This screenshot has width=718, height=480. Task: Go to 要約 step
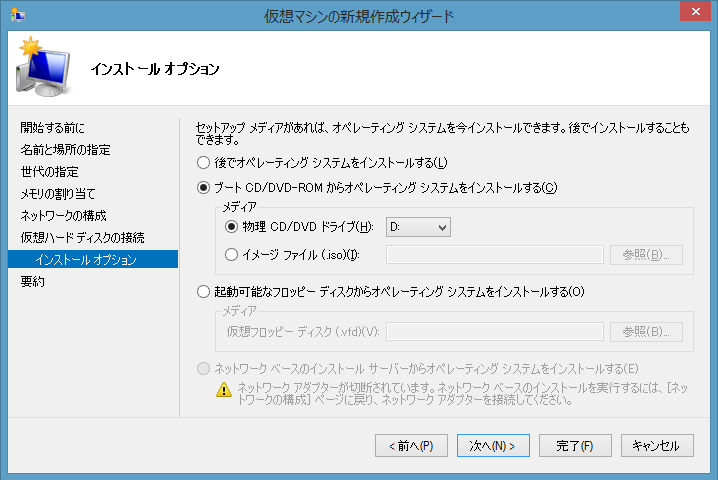(x=33, y=282)
